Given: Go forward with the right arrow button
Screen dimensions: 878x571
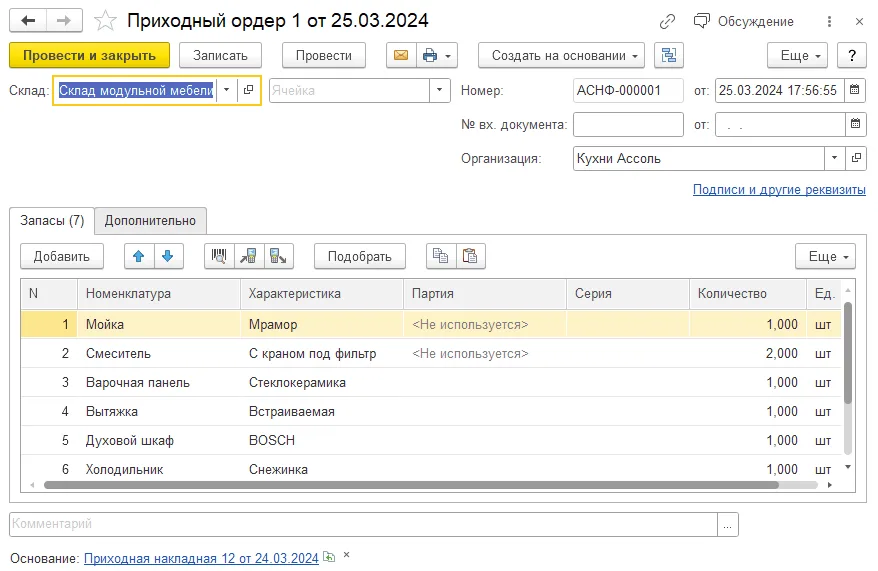Looking at the screenshot, I should pos(64,21).
